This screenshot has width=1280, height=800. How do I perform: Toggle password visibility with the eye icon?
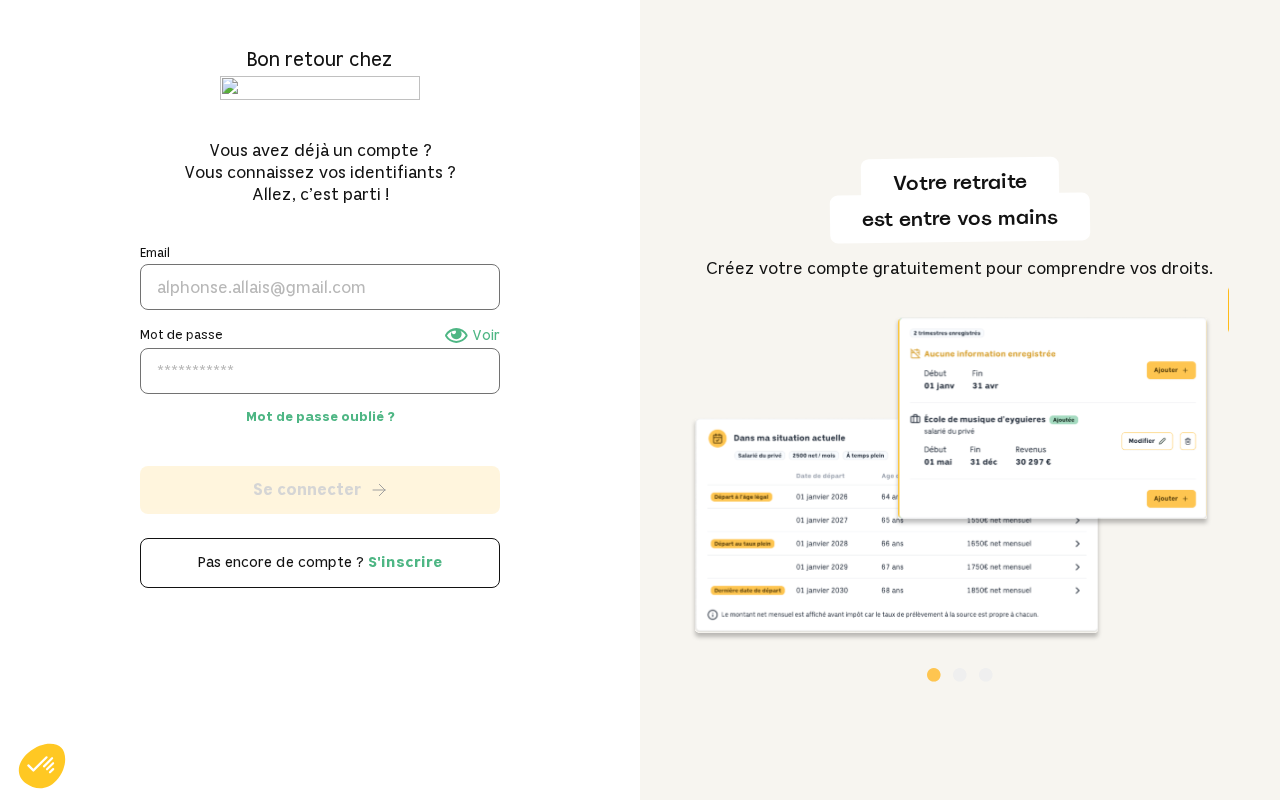coord(456,335)
